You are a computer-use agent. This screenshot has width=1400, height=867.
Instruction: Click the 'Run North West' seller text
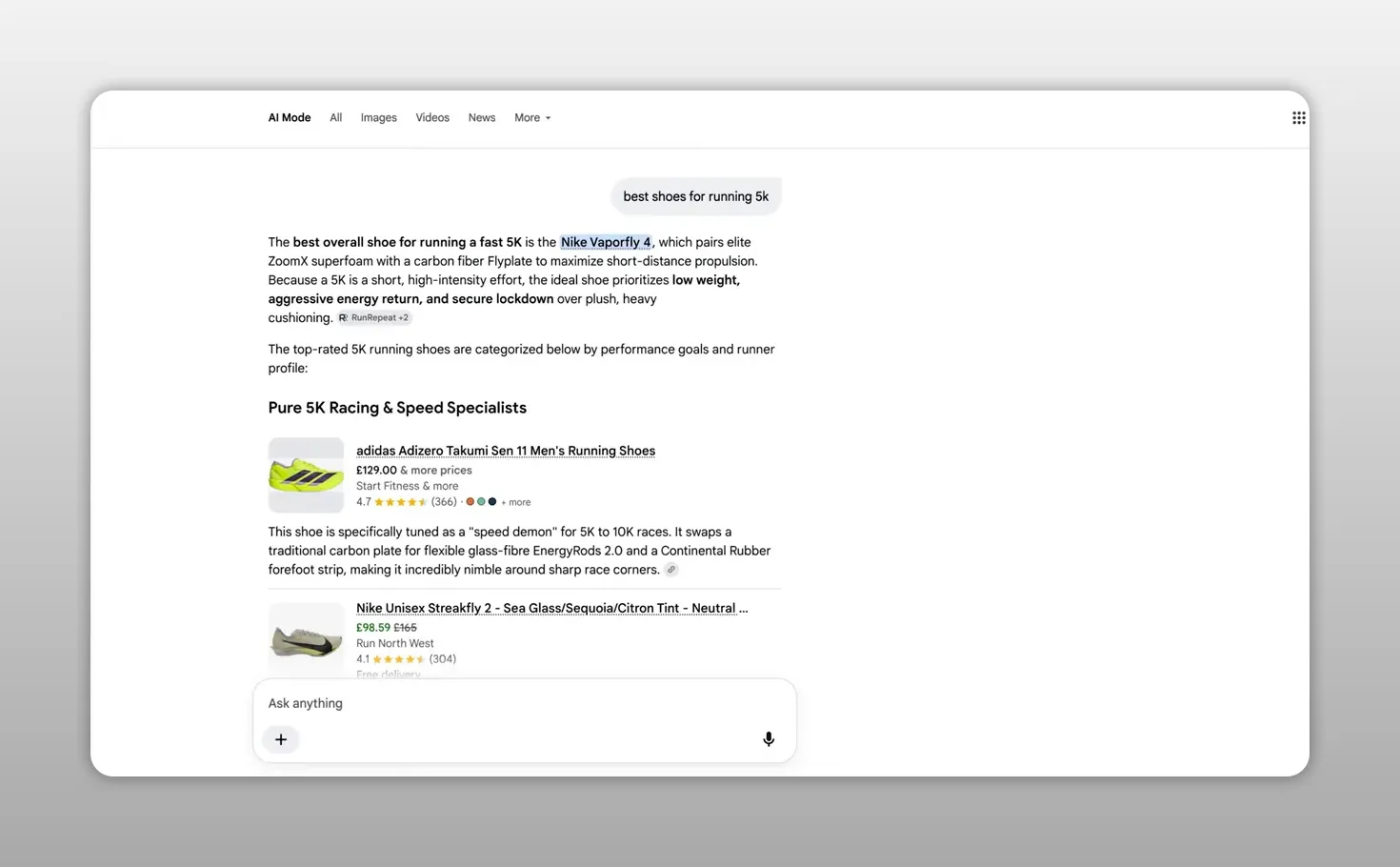coord(395,643)
